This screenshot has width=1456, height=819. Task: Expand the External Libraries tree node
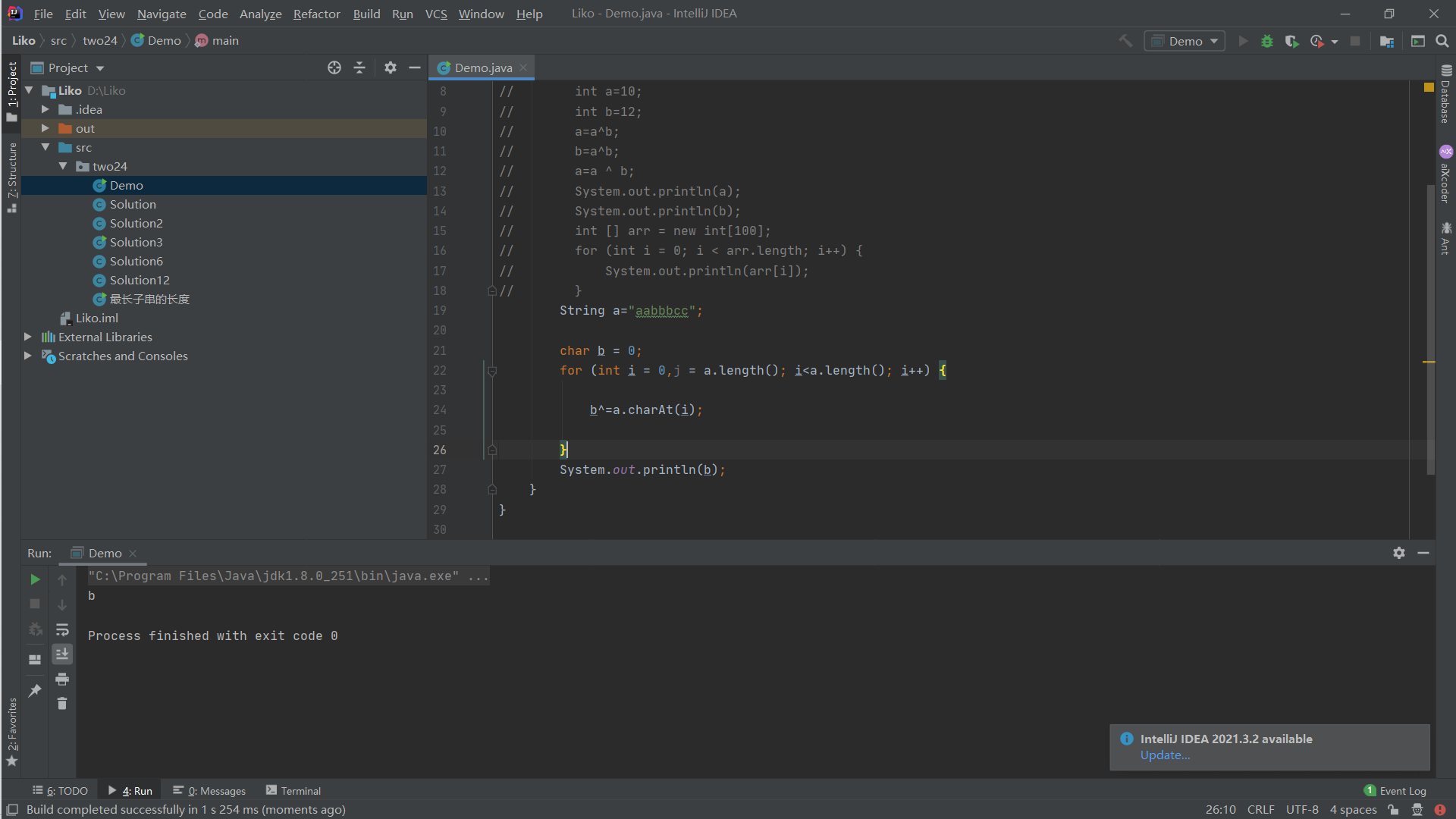click(28, 337)
